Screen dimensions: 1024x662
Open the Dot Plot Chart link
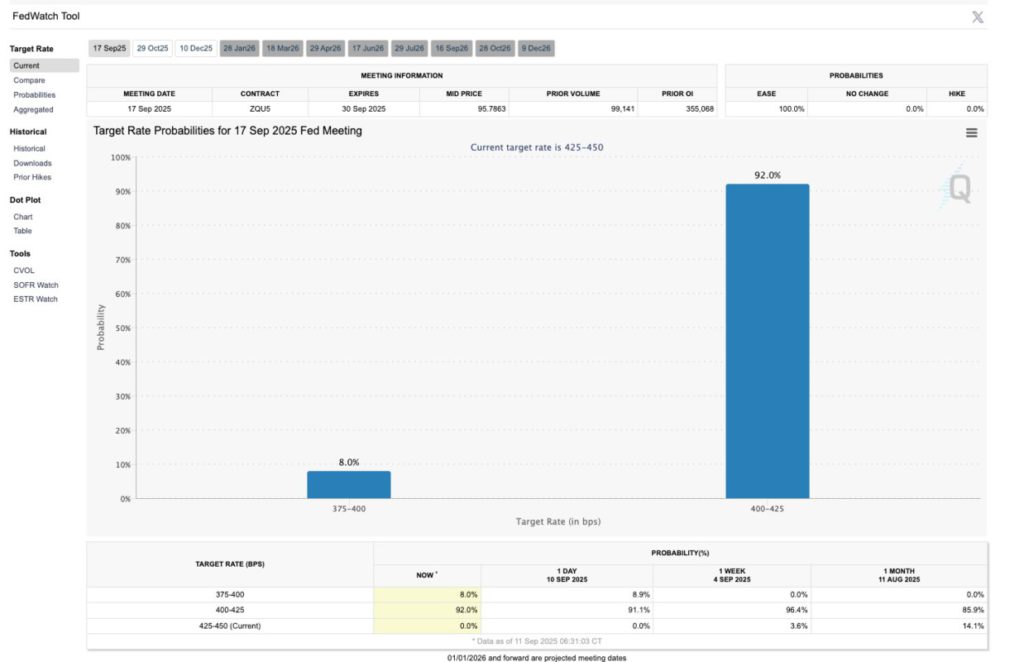(x=22, y=216)
